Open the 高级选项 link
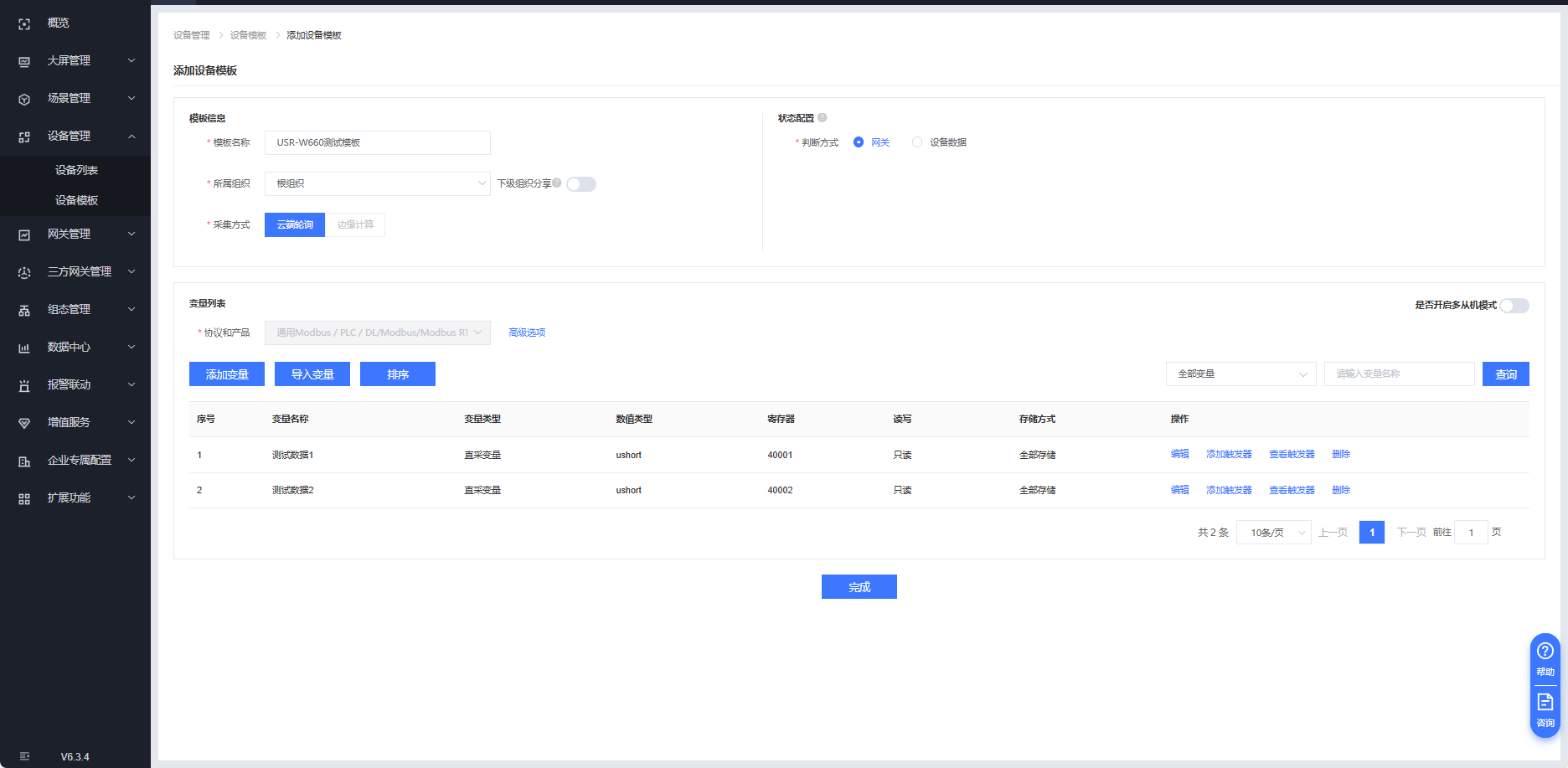 527,332
